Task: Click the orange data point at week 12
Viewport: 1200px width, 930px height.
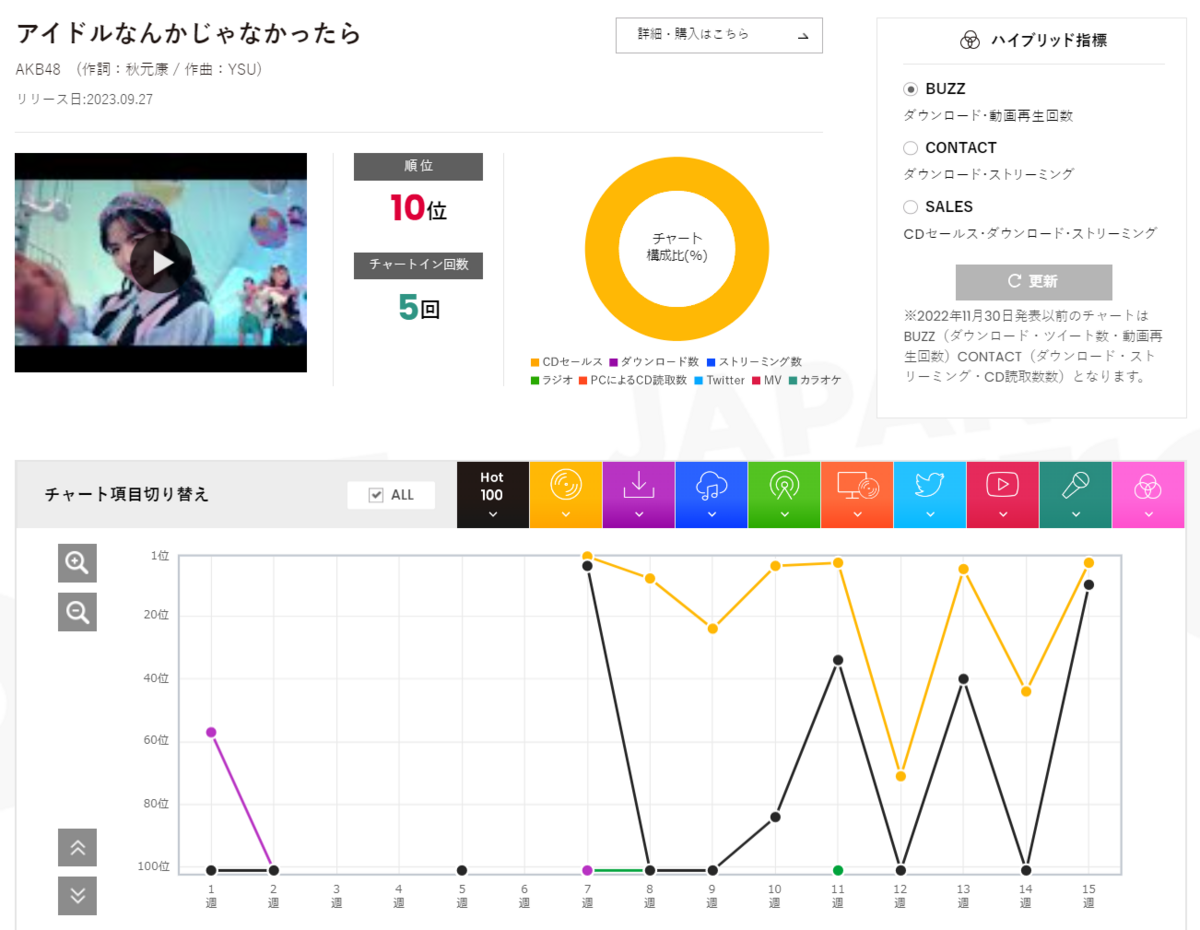Action: [900, 776]
